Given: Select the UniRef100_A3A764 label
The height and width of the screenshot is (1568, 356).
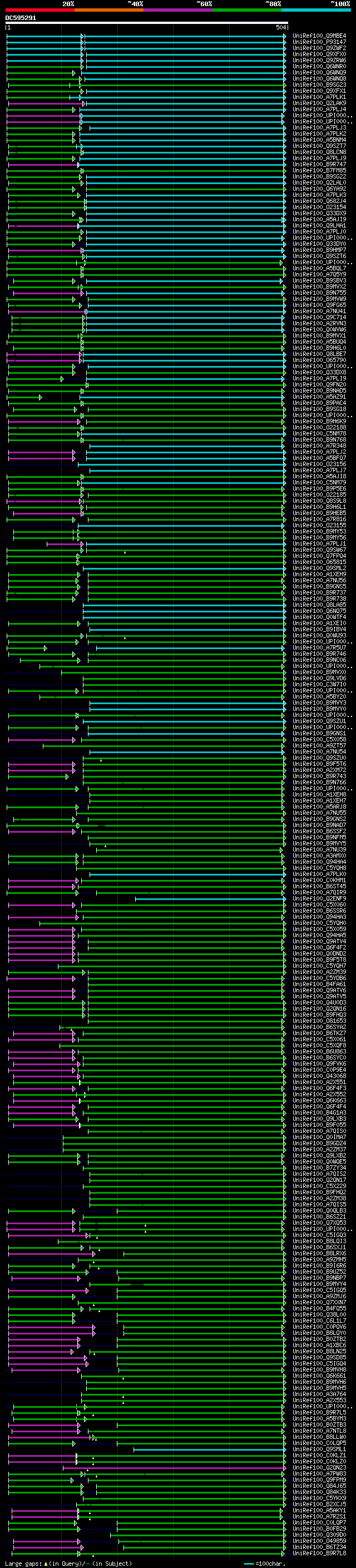Looking at the screenshot, I should click(x=319, y=1394).
